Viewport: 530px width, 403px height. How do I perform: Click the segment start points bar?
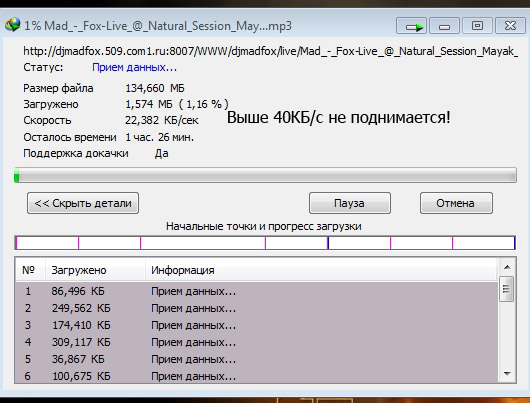pos(265,243)
